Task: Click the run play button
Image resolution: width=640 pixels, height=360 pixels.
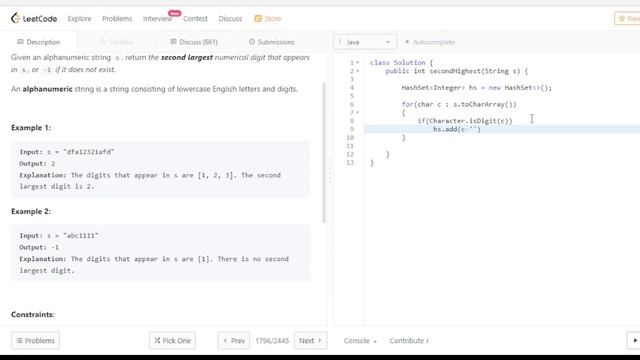Action: pos(634,340)
